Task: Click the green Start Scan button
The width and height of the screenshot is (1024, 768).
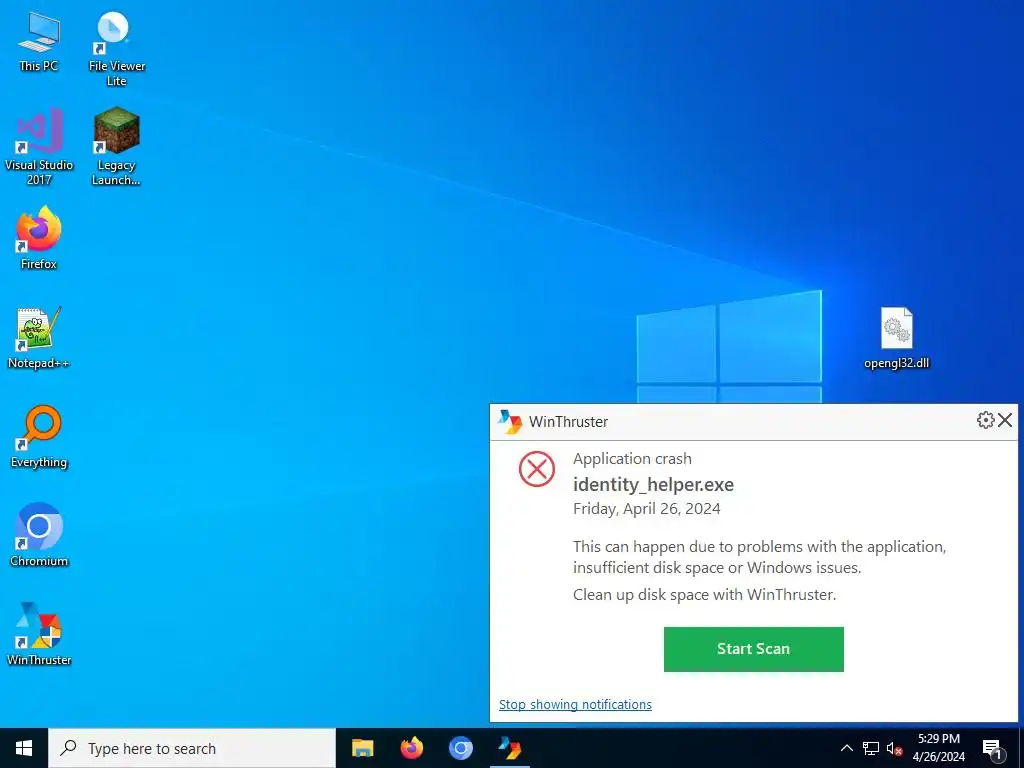Action: tap(754, 649)
